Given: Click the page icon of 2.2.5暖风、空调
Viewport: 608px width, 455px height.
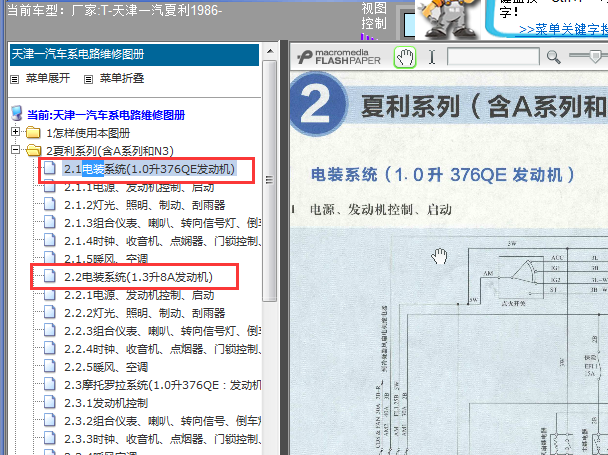Looking at the screenshot, I should point(50,366).
